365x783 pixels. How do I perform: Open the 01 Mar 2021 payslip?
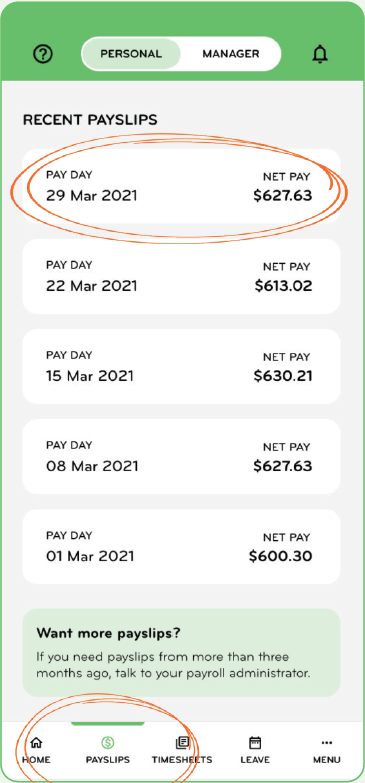pyautogui.click(x=181, y=546)
